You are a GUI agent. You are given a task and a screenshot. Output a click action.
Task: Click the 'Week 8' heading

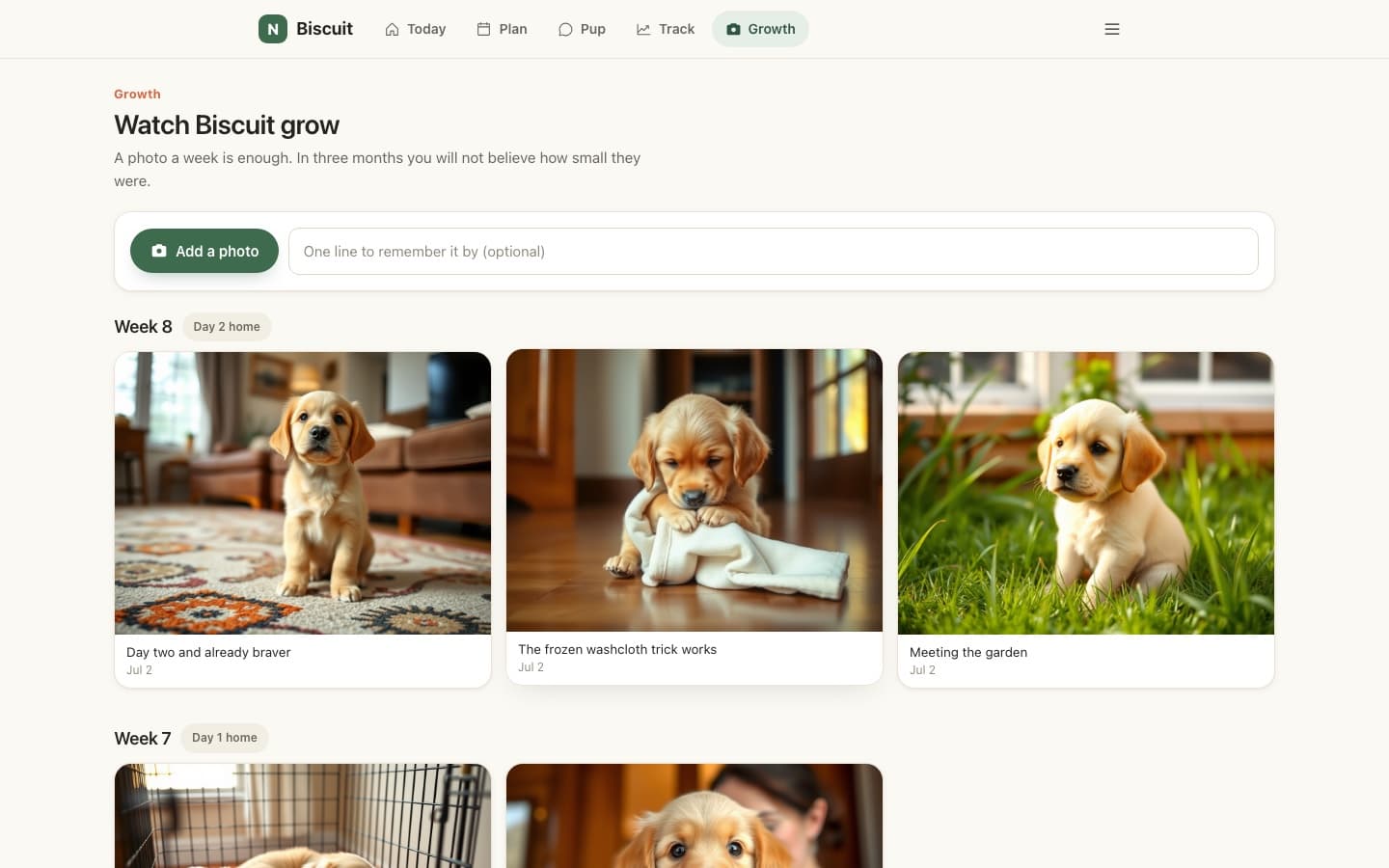(143, 327)
